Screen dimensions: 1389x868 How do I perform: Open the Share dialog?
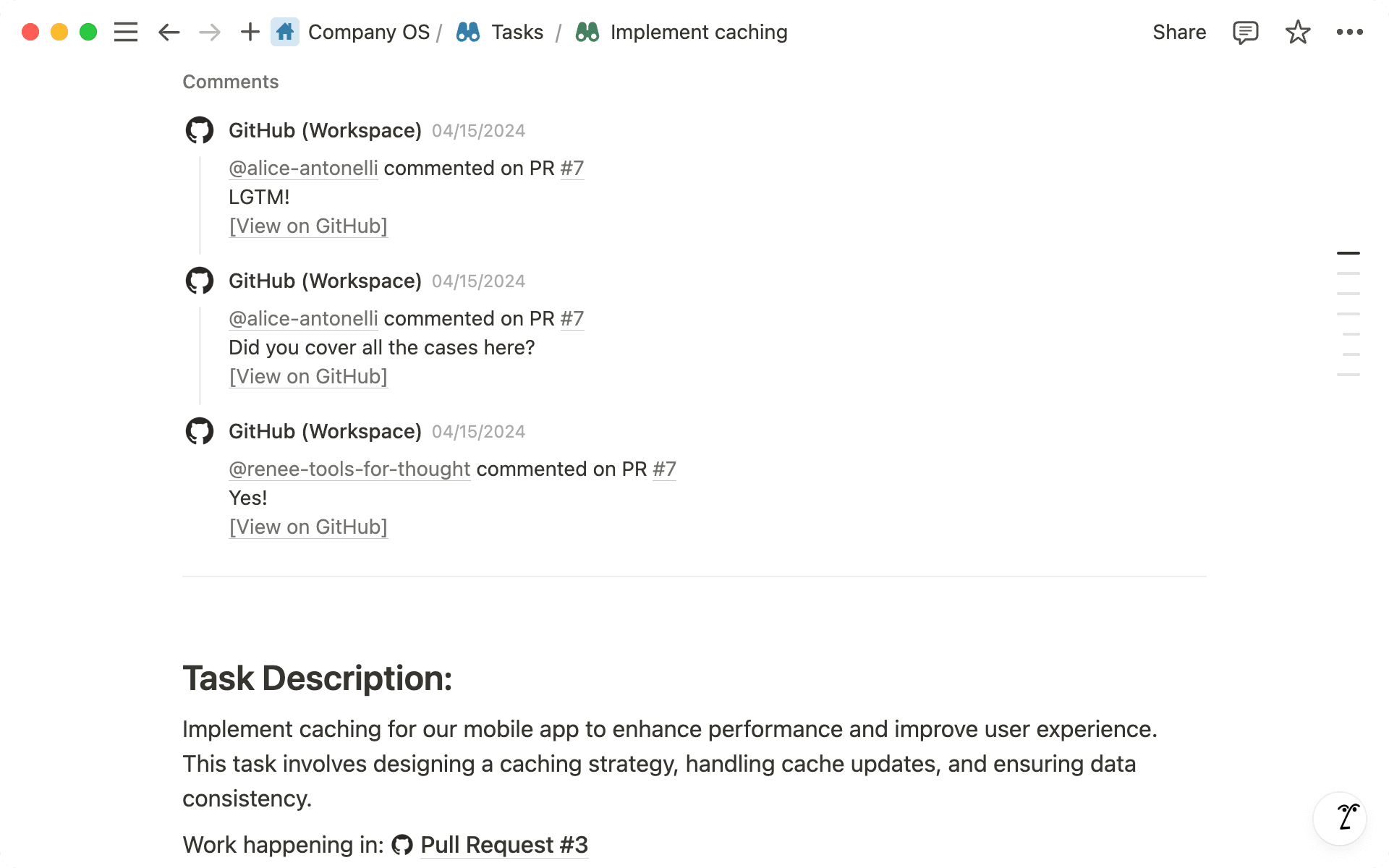click(x=1178, y=32)
